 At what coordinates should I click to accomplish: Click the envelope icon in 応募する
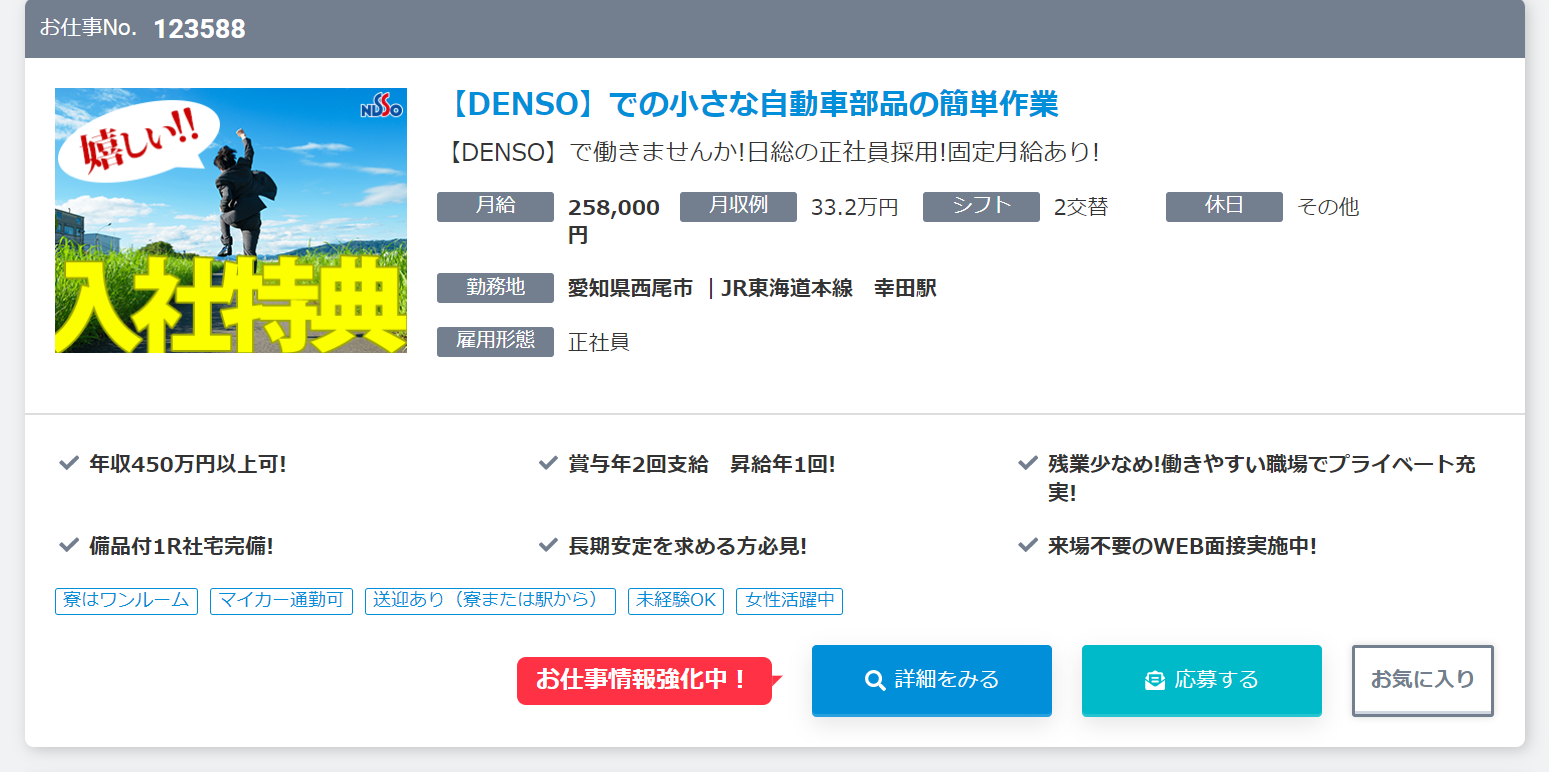point(1155,681)
